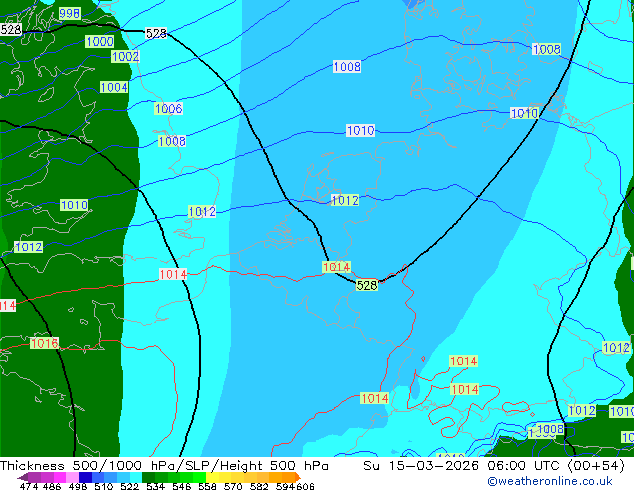
Task: Click the yellow swatch in the thickness legend
Action: click(212, 477)
